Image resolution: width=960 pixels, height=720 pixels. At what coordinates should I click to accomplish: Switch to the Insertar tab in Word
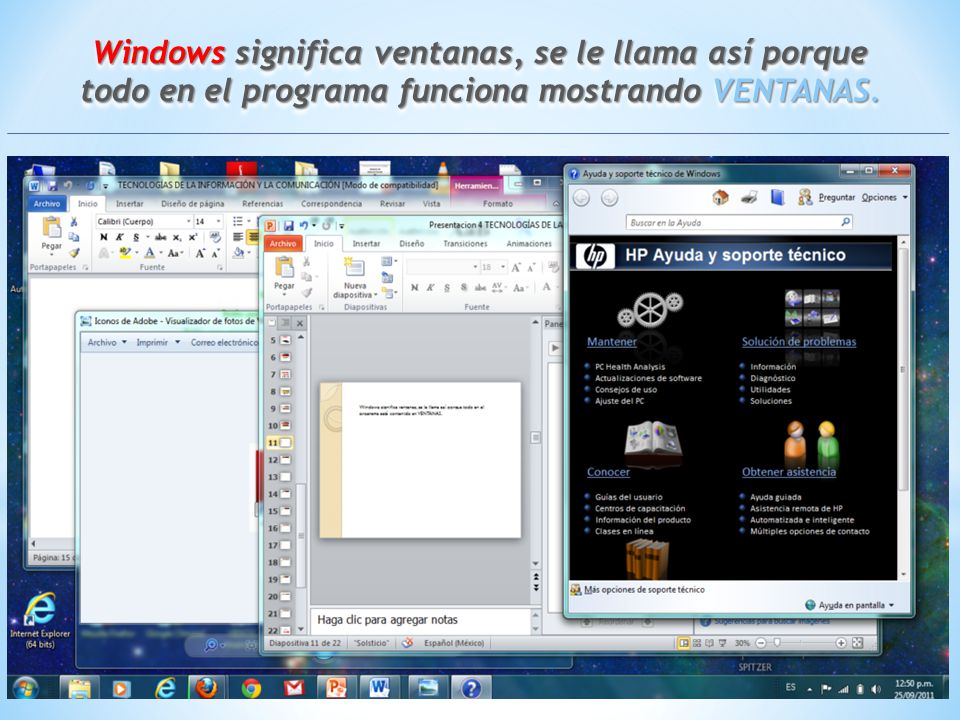(x=130, y=203)
